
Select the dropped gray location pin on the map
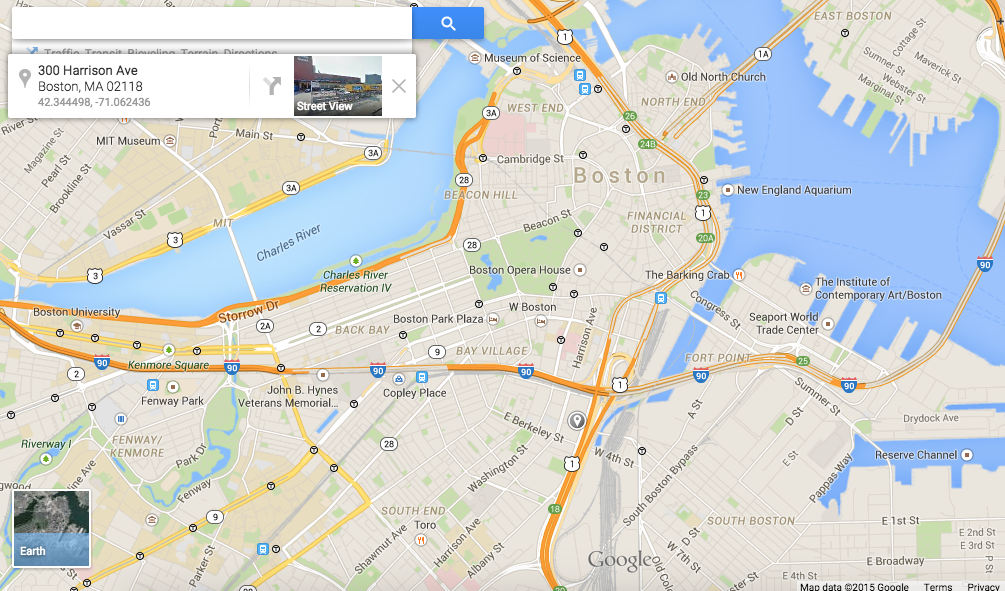tap(577, 420)
